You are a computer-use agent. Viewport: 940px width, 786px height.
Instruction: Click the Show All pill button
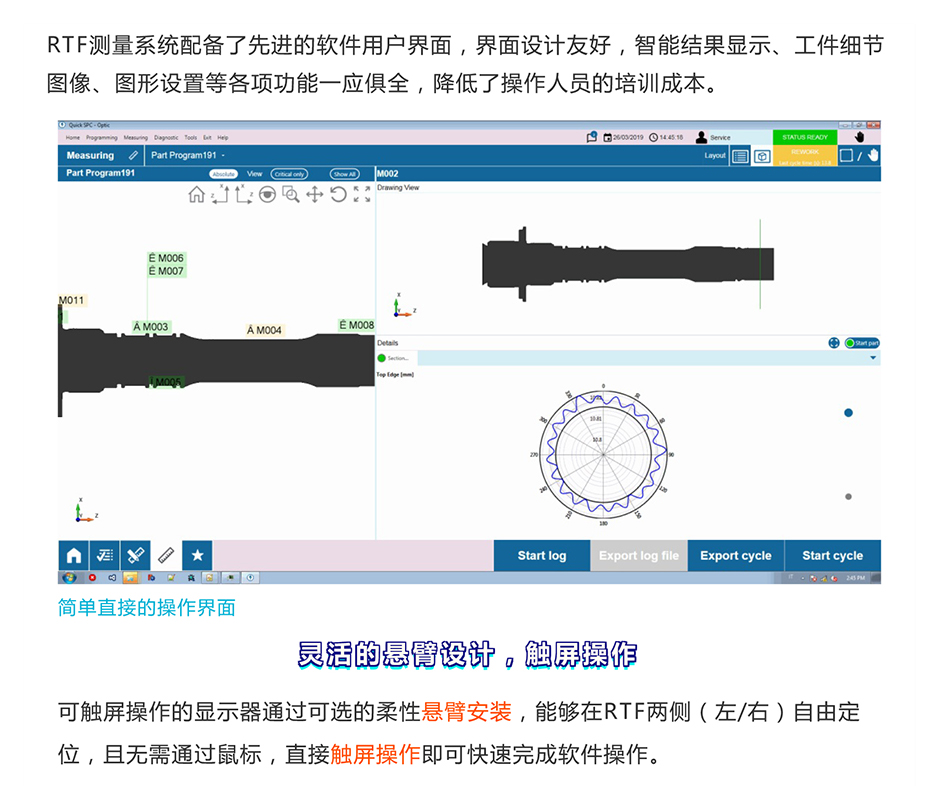tap(344, 174)
